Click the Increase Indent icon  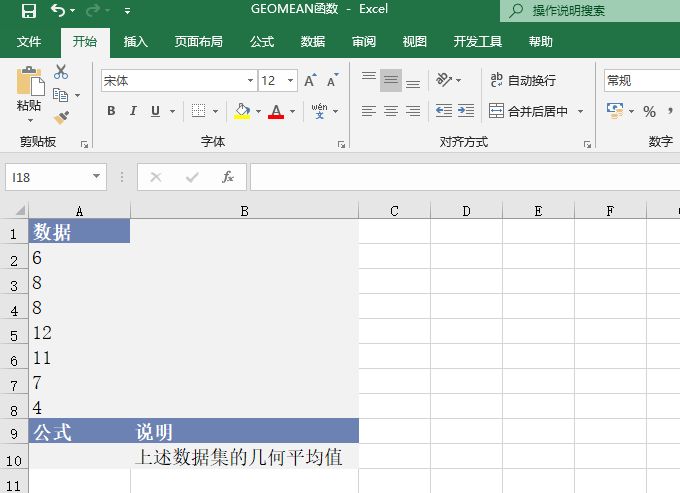pos(466,111)
